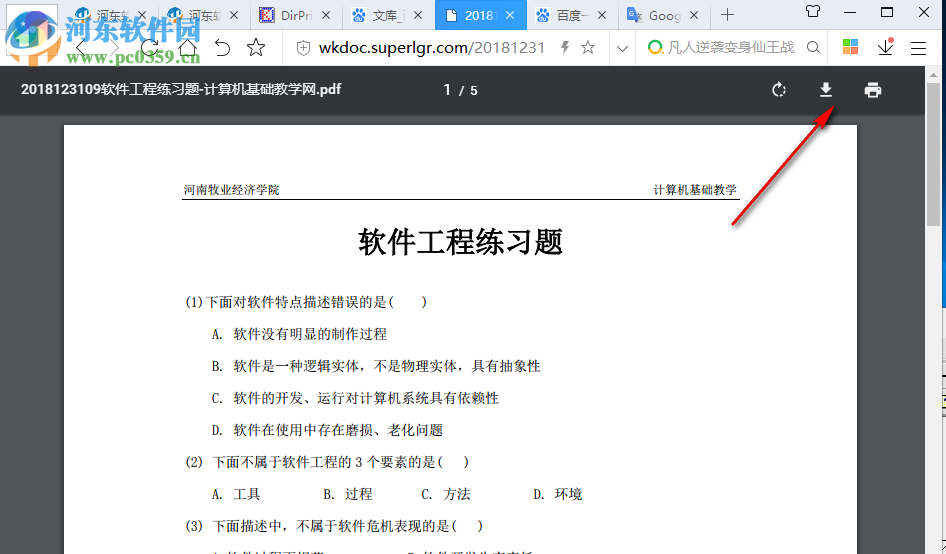
Task: Reload the current page
Action: pos(150,48)
